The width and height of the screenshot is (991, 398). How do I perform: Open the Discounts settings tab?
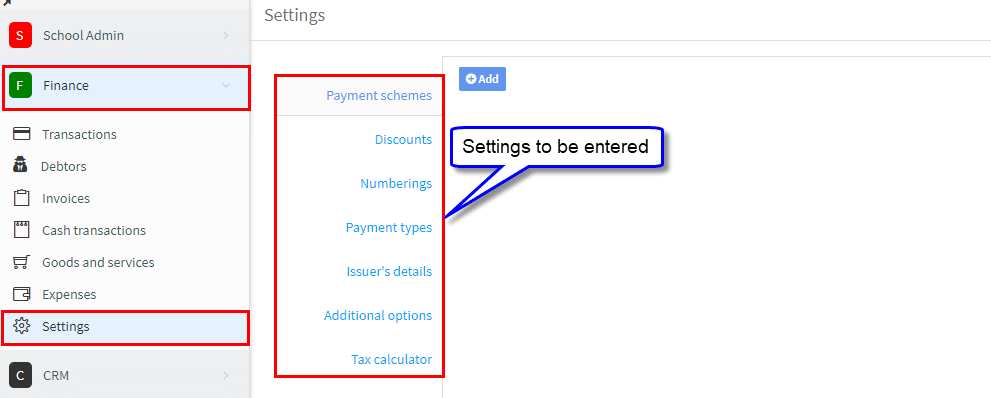pos(403,140)
